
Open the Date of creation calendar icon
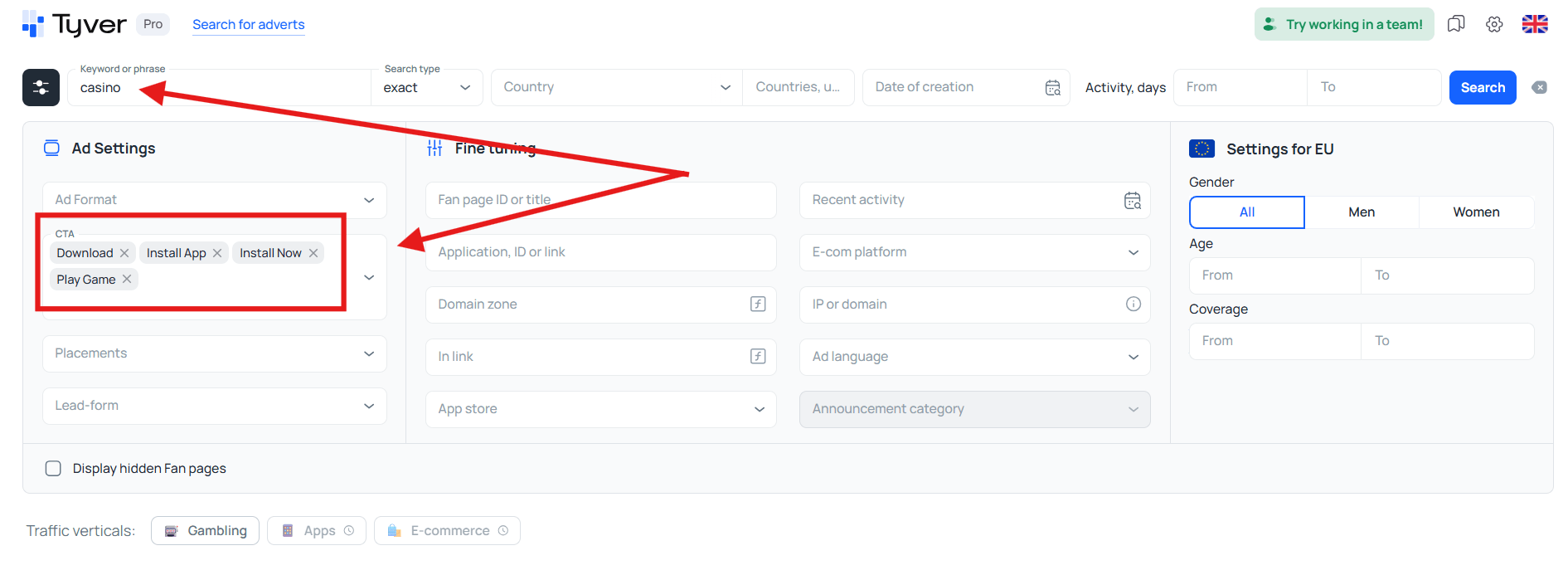click(x=1052, y=87)
